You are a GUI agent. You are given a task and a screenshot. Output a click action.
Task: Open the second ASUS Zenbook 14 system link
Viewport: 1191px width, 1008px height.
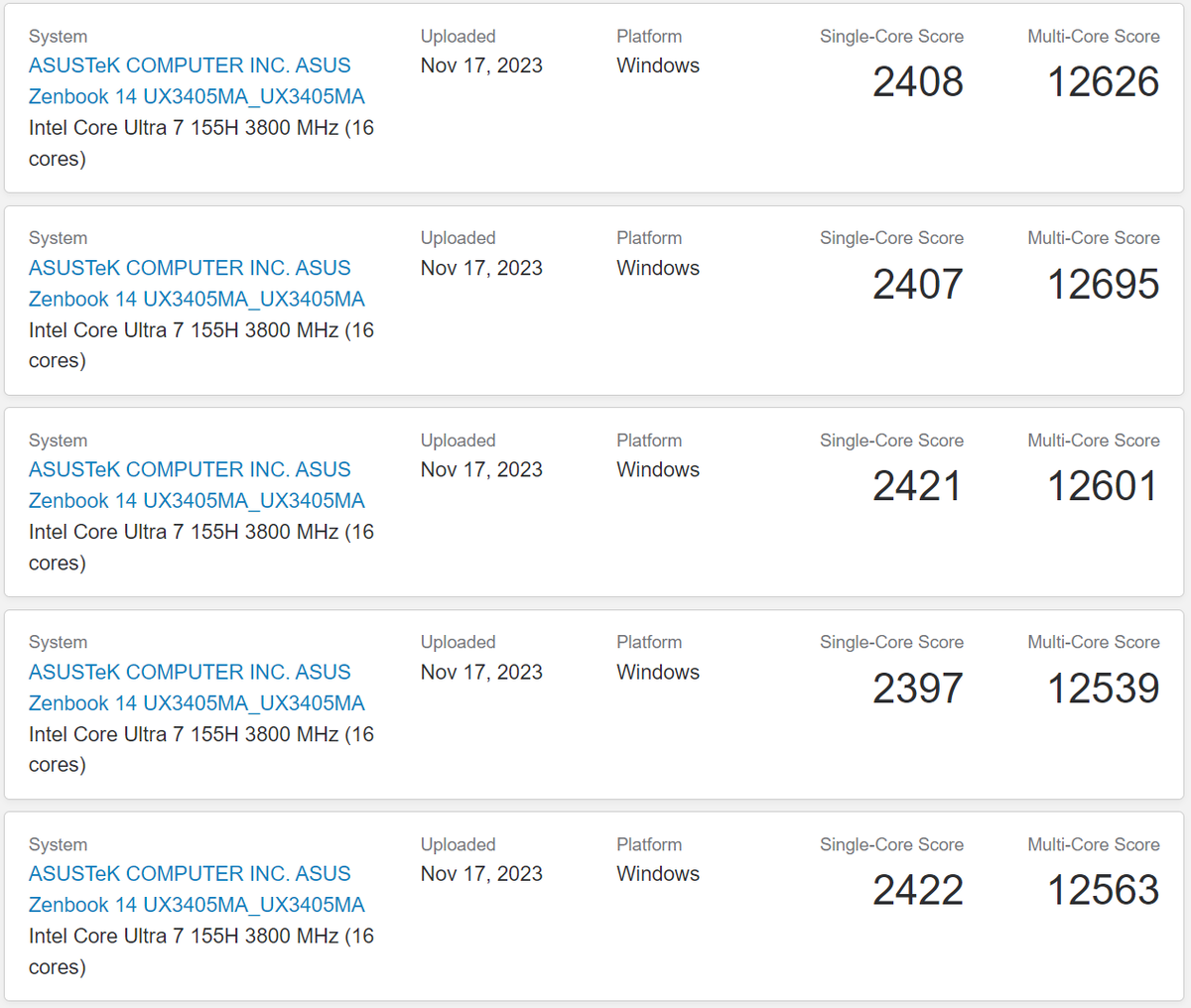pyautogui.click(x=197, y=283)
